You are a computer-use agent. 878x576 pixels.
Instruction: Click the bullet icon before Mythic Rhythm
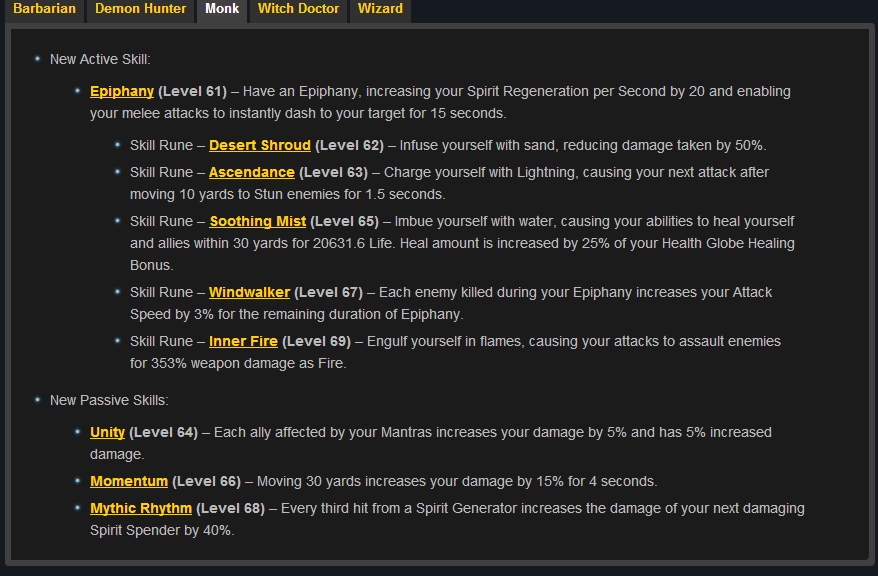(x=78, y=508)
